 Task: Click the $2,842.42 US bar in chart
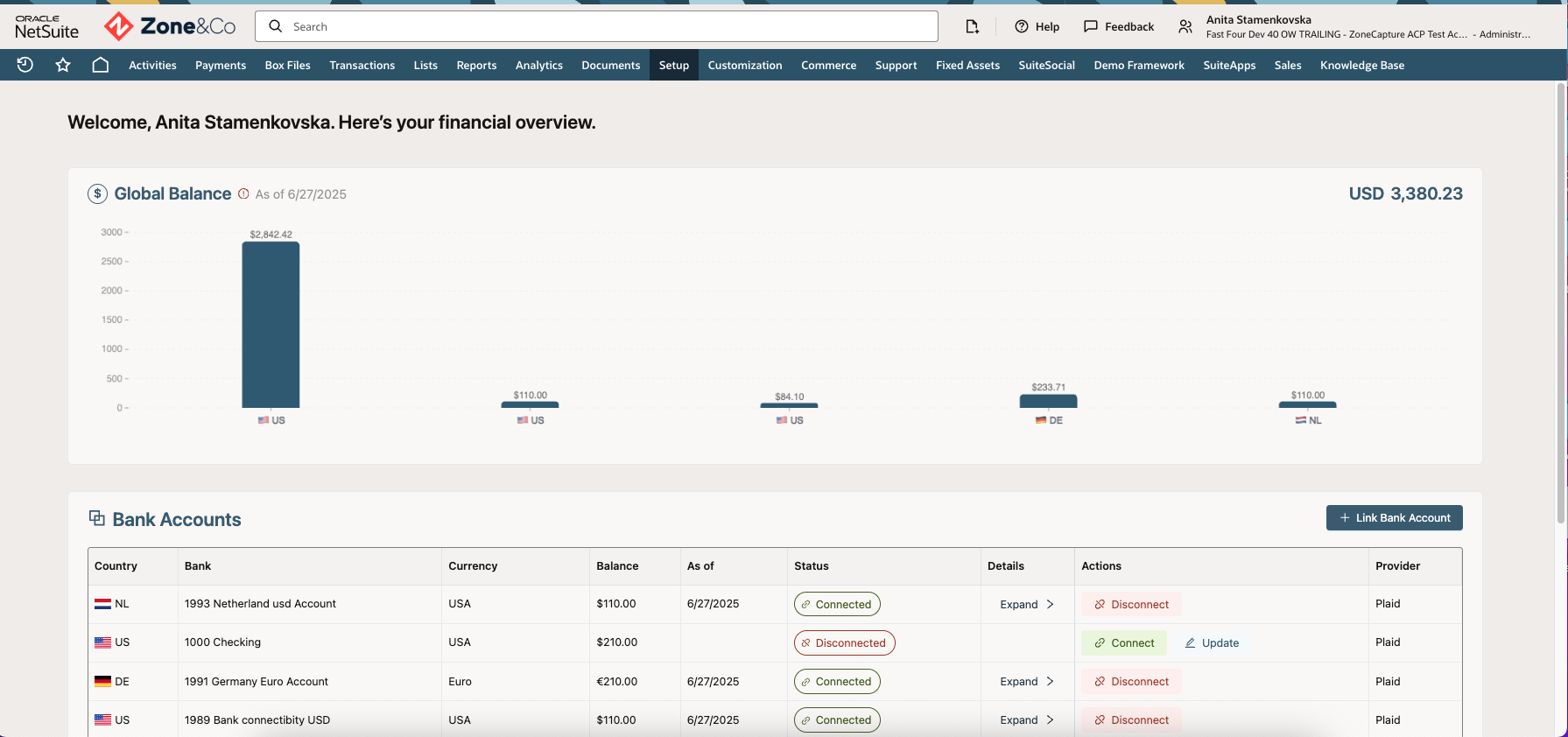pyautogui.click(x=271, y=325)
